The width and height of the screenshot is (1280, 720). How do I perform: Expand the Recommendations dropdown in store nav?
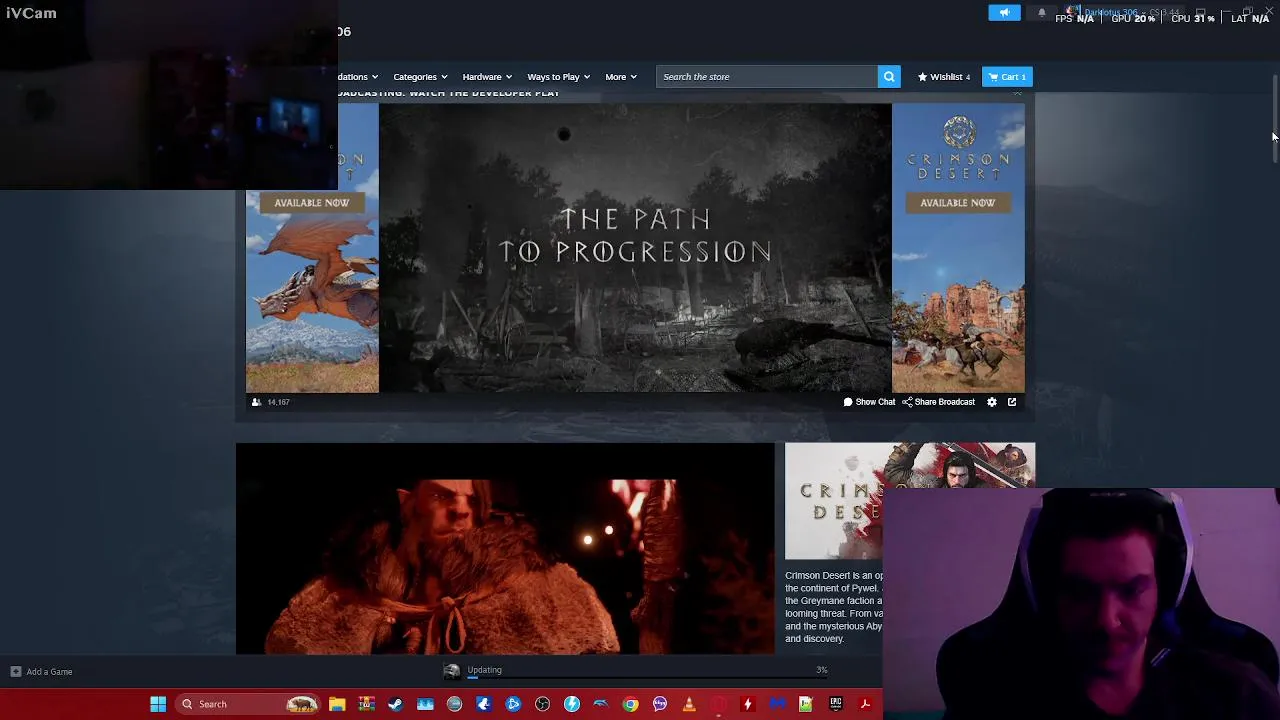click(x=358, y=77)
